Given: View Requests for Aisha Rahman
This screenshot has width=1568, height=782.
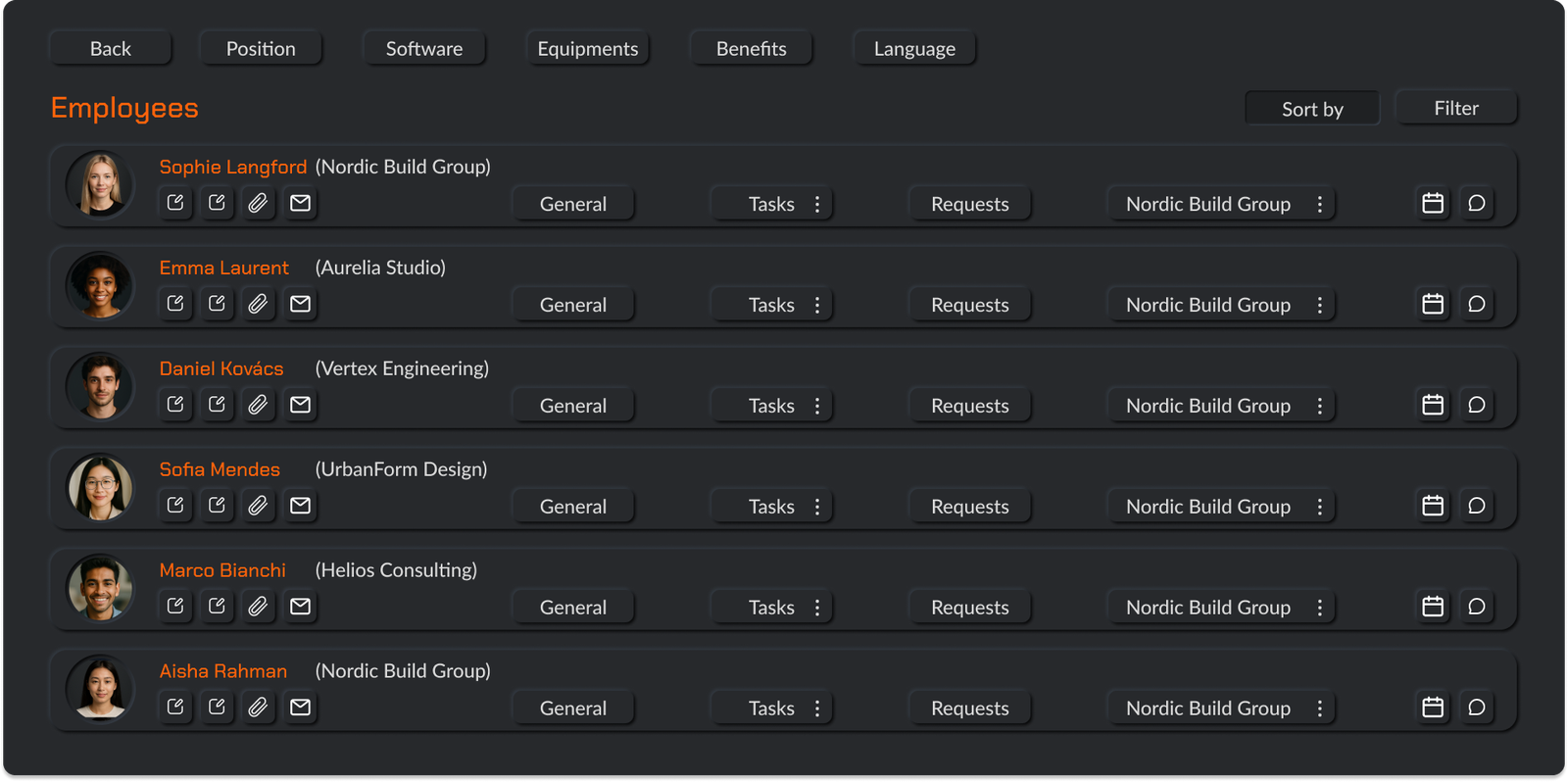Looking at the screenshot, I should pyautogui.click(x=970, y=709).
